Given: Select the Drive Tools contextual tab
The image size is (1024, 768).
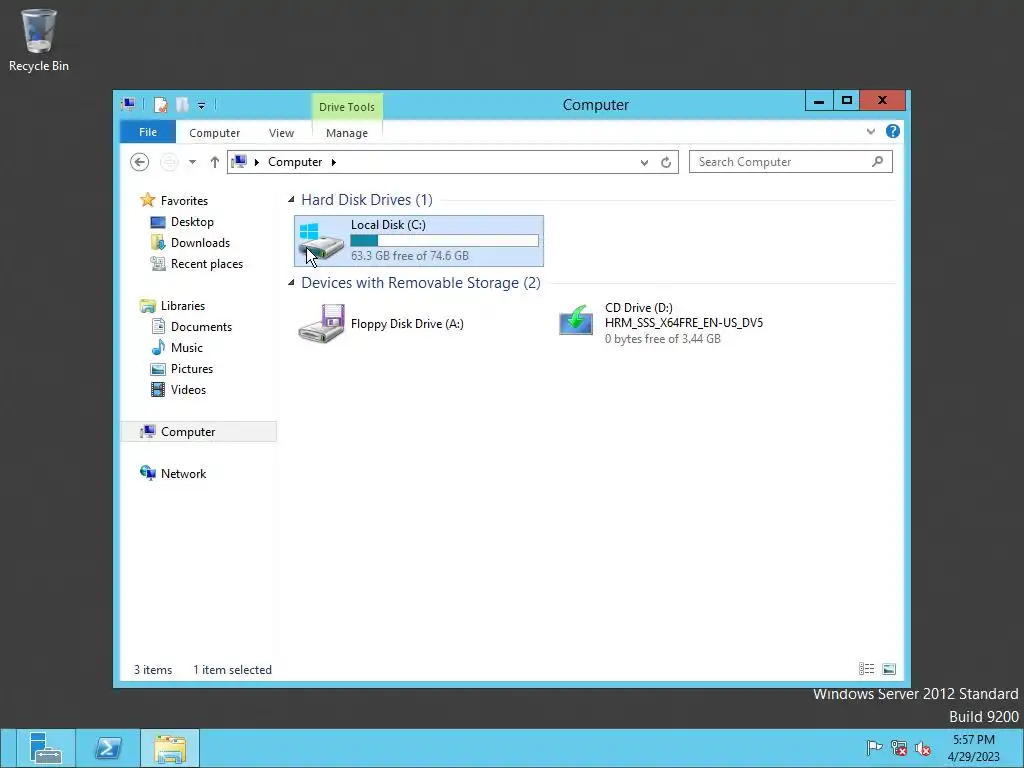Looking at the screenshot, I should click(x=347, y=106).
